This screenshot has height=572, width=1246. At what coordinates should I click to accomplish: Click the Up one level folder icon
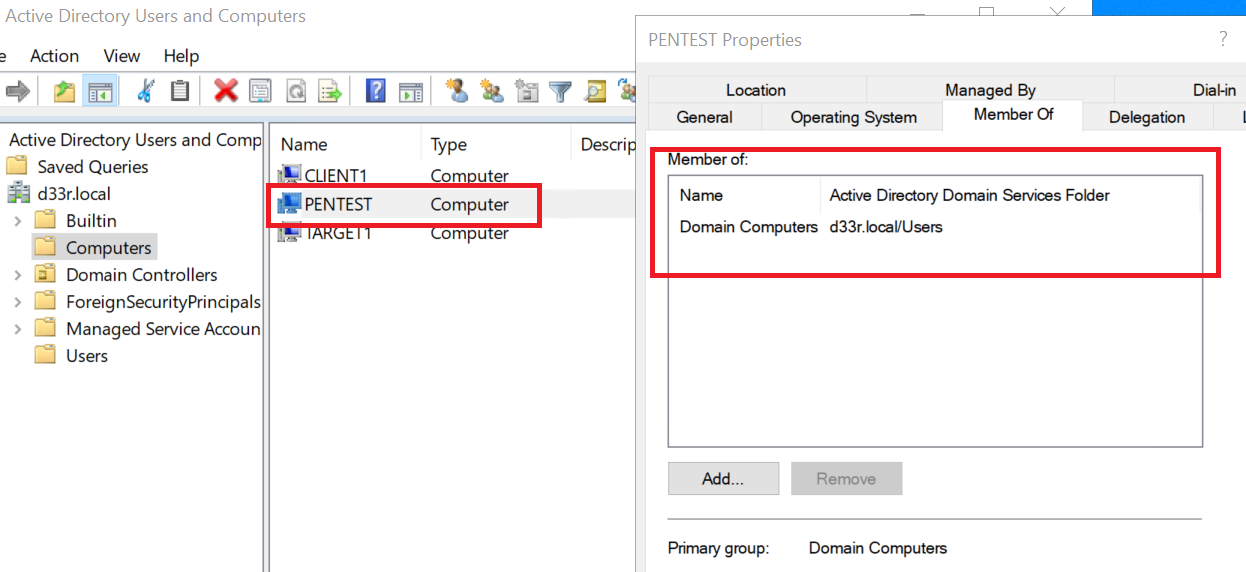[64, 92]
